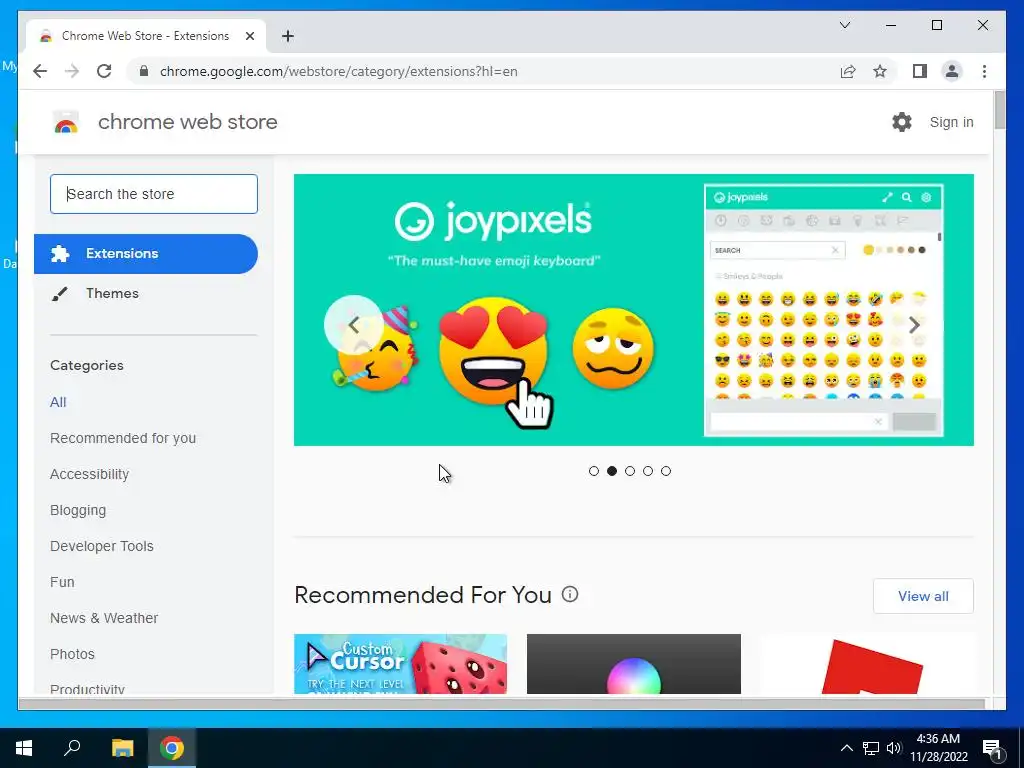This screenshot has width=1024, height=768.
Task: Open the Custom Cursor extension card
Action: pyautogui.click(x=400, y=664)
